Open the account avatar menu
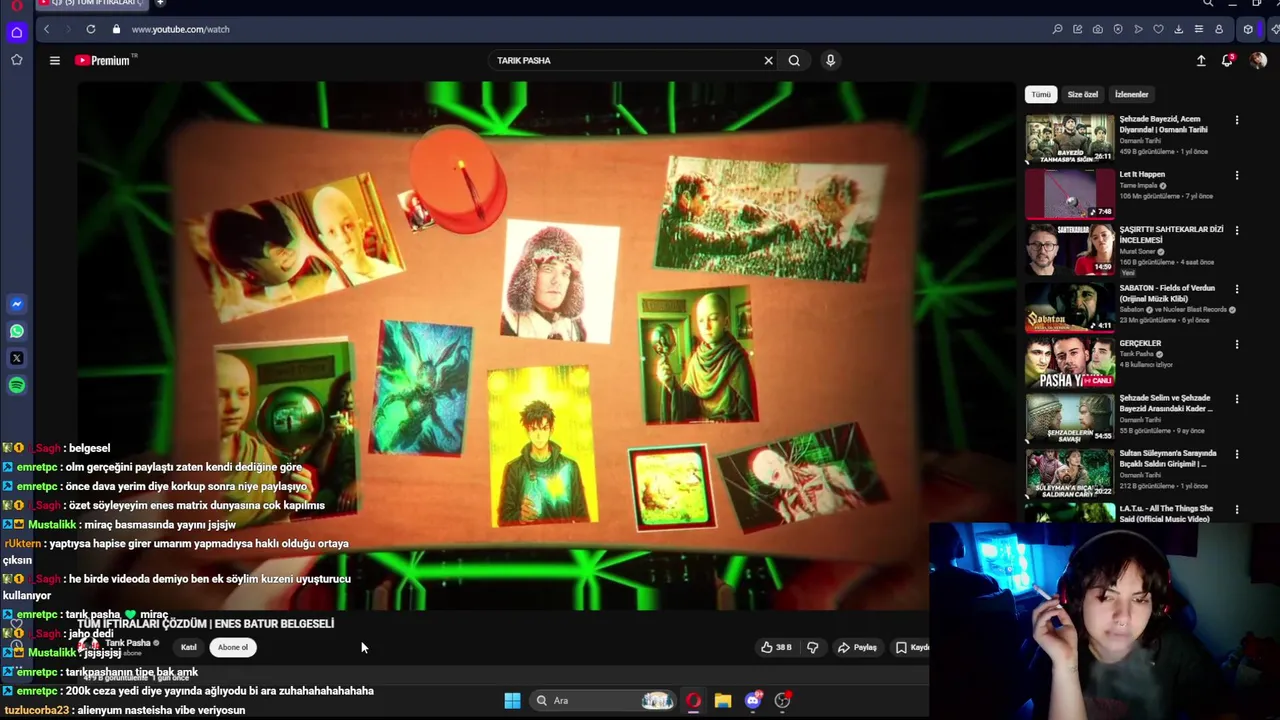 click(1258, 60)
